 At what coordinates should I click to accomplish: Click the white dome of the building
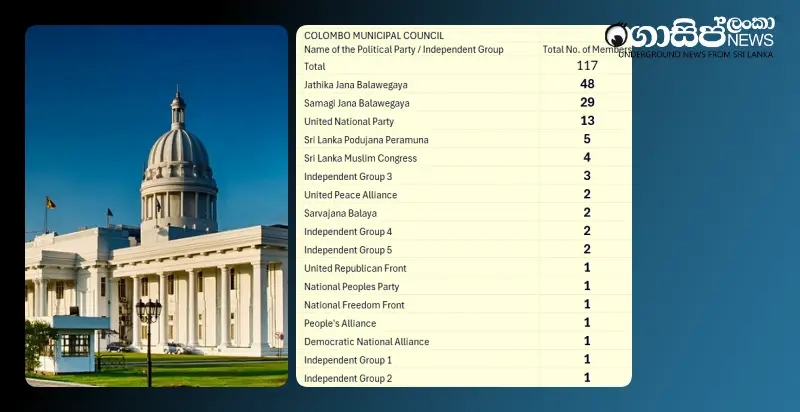pos(178,148)
